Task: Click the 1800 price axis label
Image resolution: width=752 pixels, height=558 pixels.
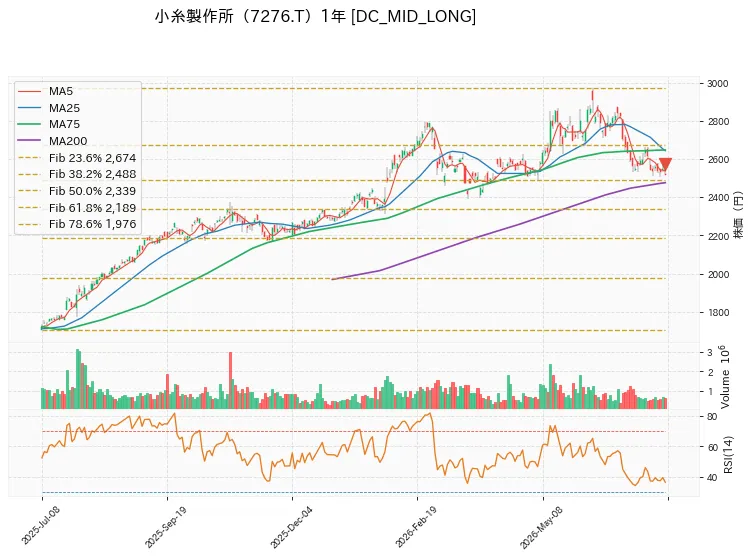Action: [717, 312]
